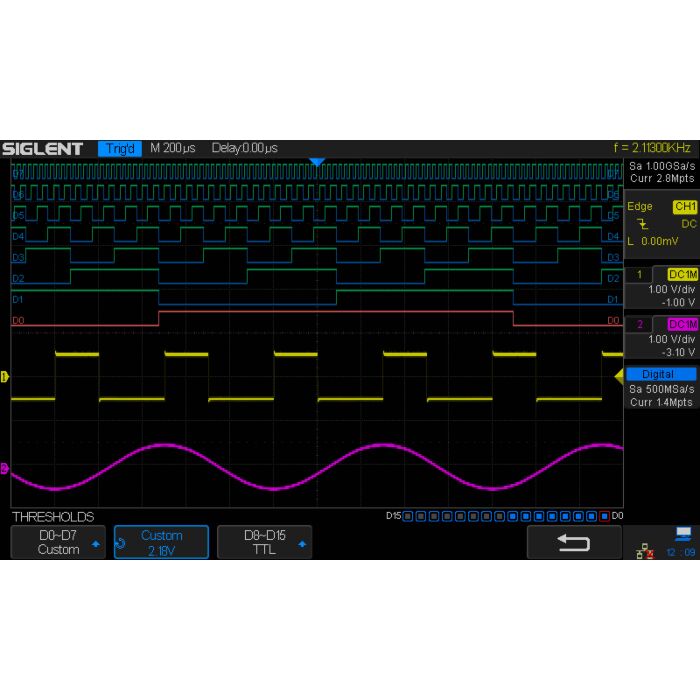Screen dimensions: 700x700
Task: Select the channel 1 DC1M panel
Action: pos(660,288)
